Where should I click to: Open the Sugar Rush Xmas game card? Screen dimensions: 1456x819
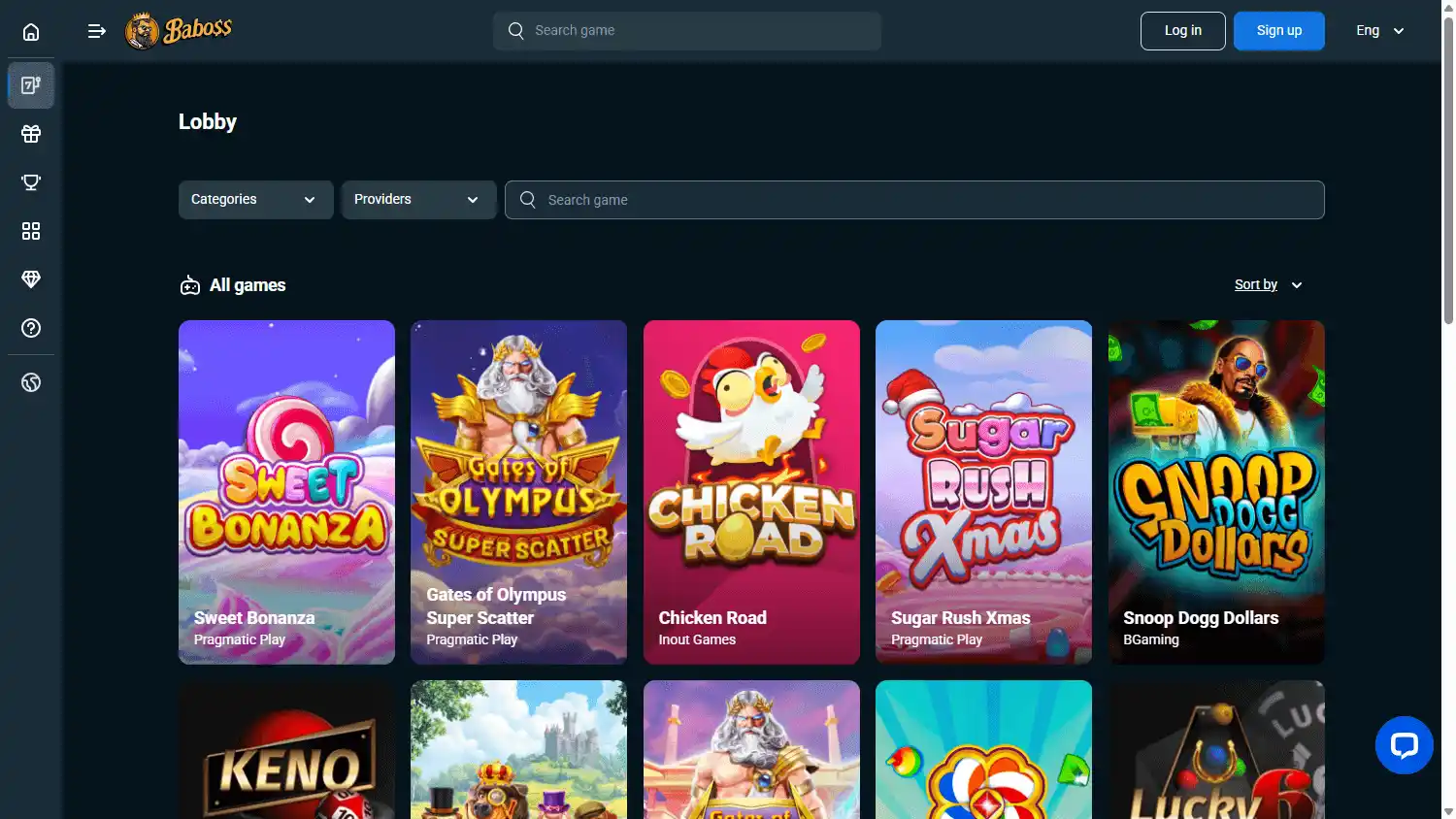pyautogui.click(x=983, y=492)
